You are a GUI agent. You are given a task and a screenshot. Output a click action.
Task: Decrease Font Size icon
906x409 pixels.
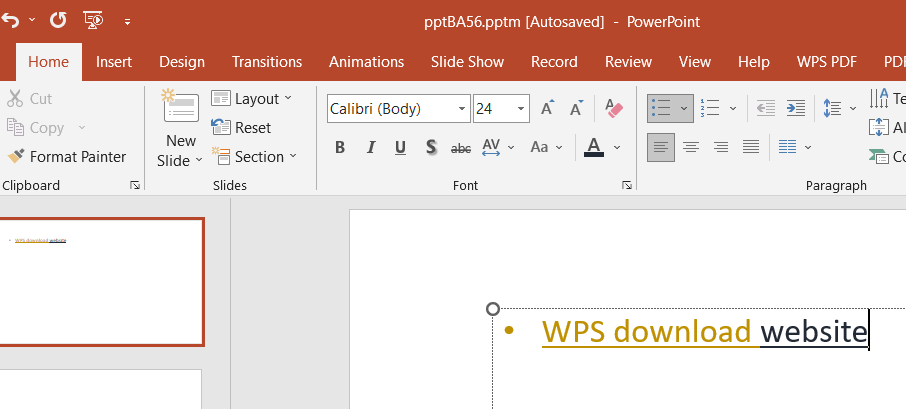(576, 108)
